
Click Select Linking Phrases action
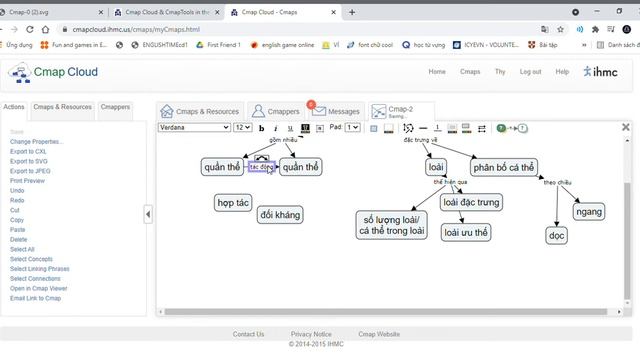click(40, 269)
